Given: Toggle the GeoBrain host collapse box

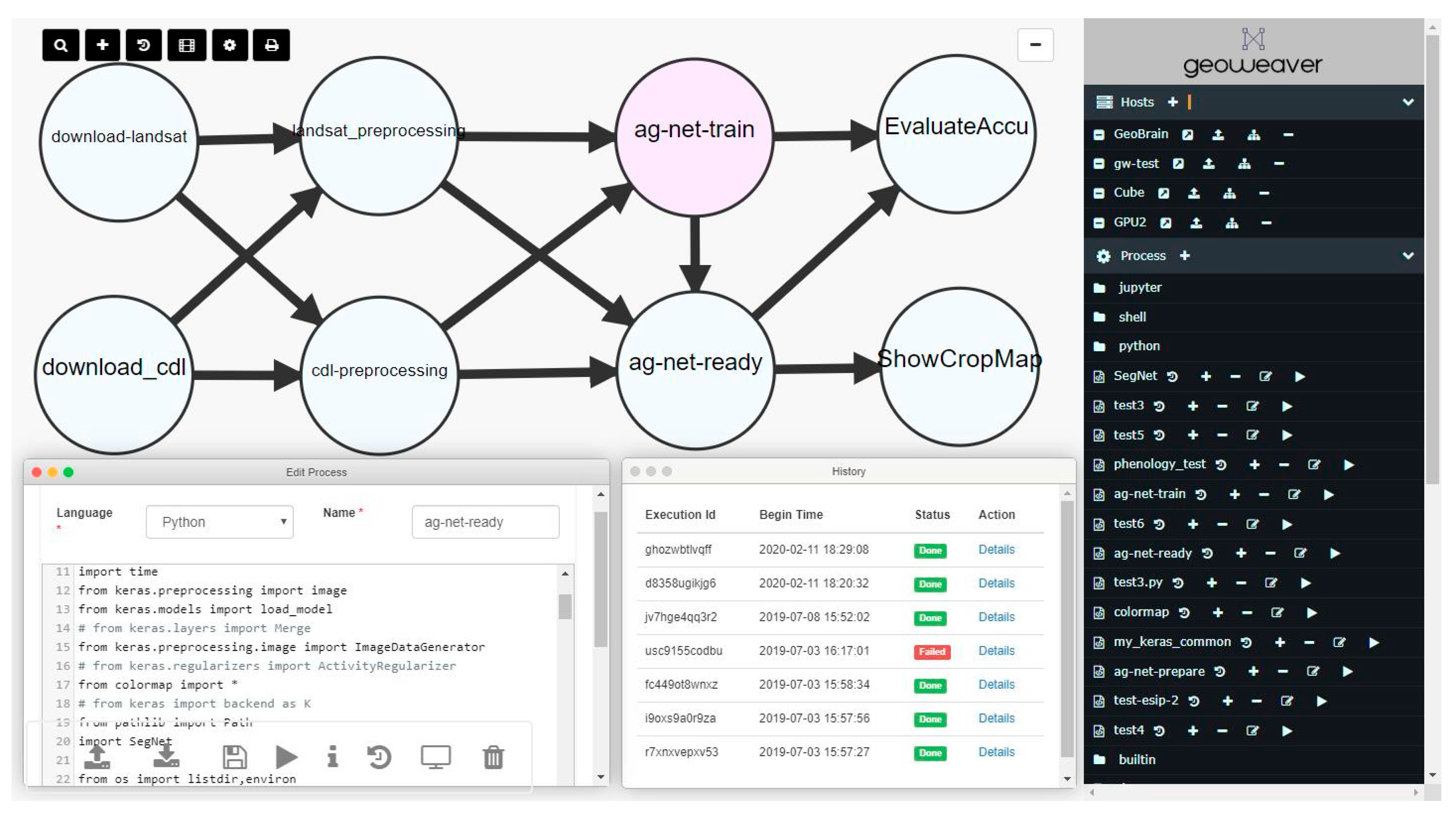Looking at the screenshot, I should (1099, 134).
